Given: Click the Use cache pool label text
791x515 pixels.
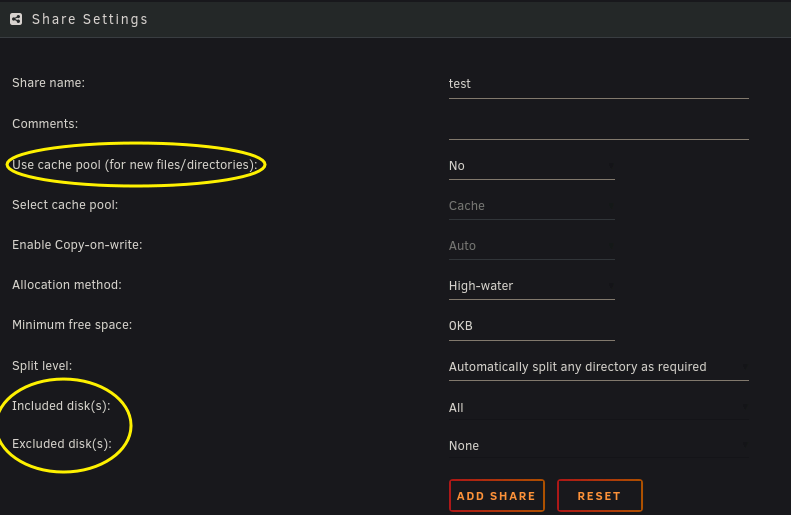Looking at the screenshot, I should (134, 164).
